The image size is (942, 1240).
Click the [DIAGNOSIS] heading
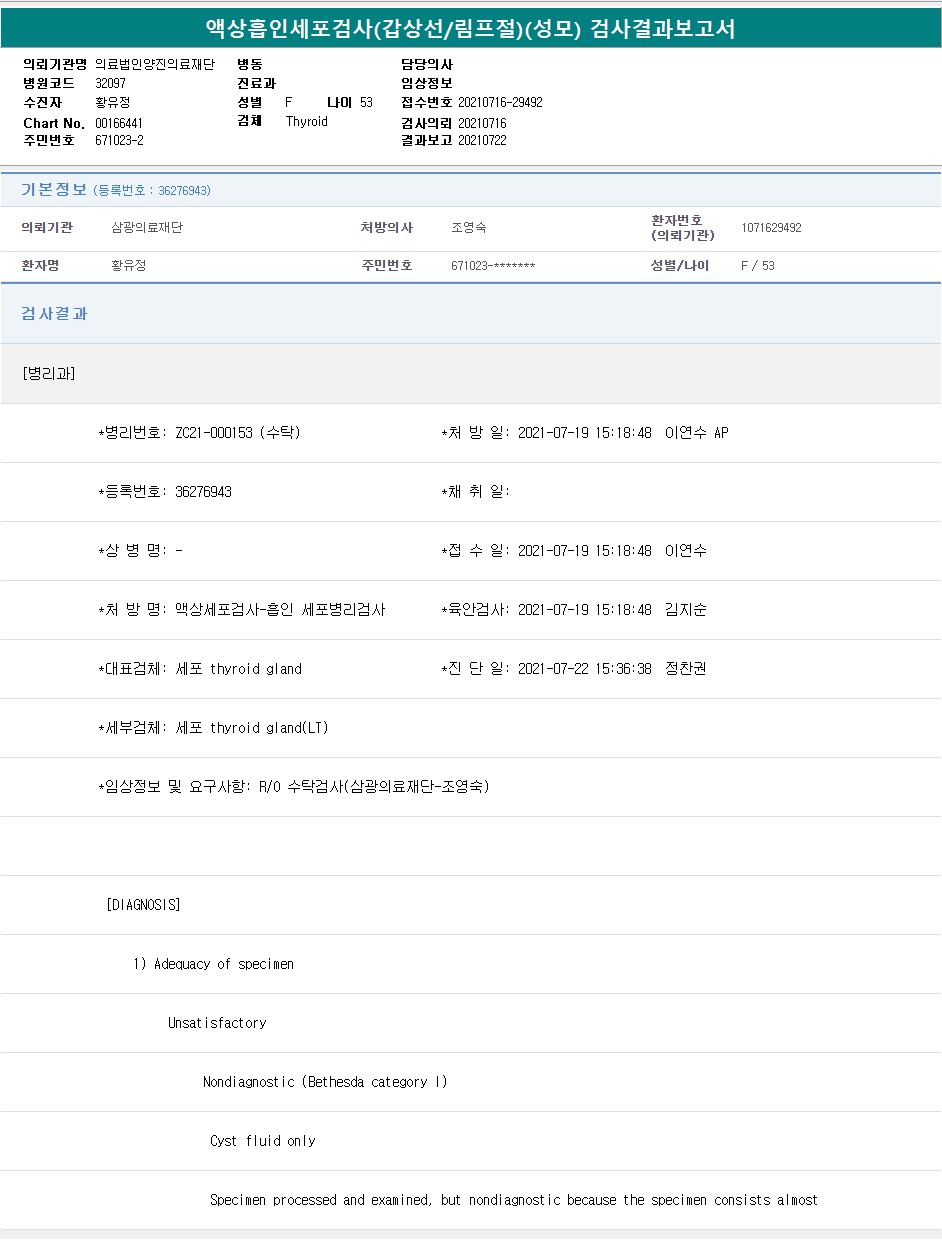pyautogui.click(x=143, y=905)
